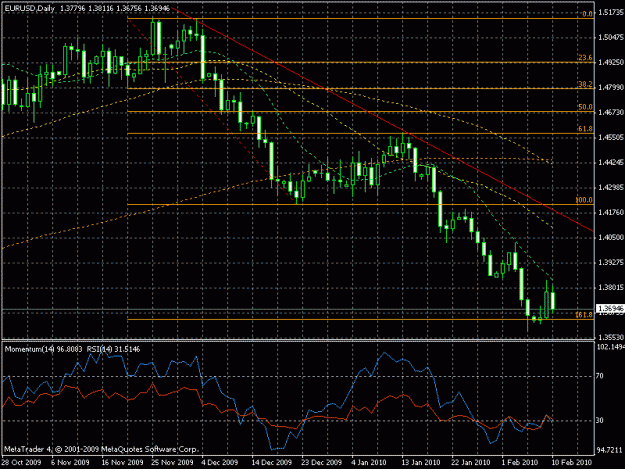Click the Fibonacci 23.6 level label

585,58
